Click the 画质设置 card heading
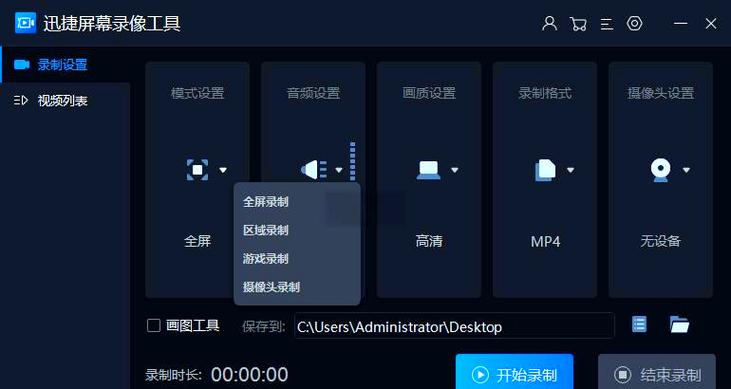Screen dimensions: 731x389 tap(429, 93)
